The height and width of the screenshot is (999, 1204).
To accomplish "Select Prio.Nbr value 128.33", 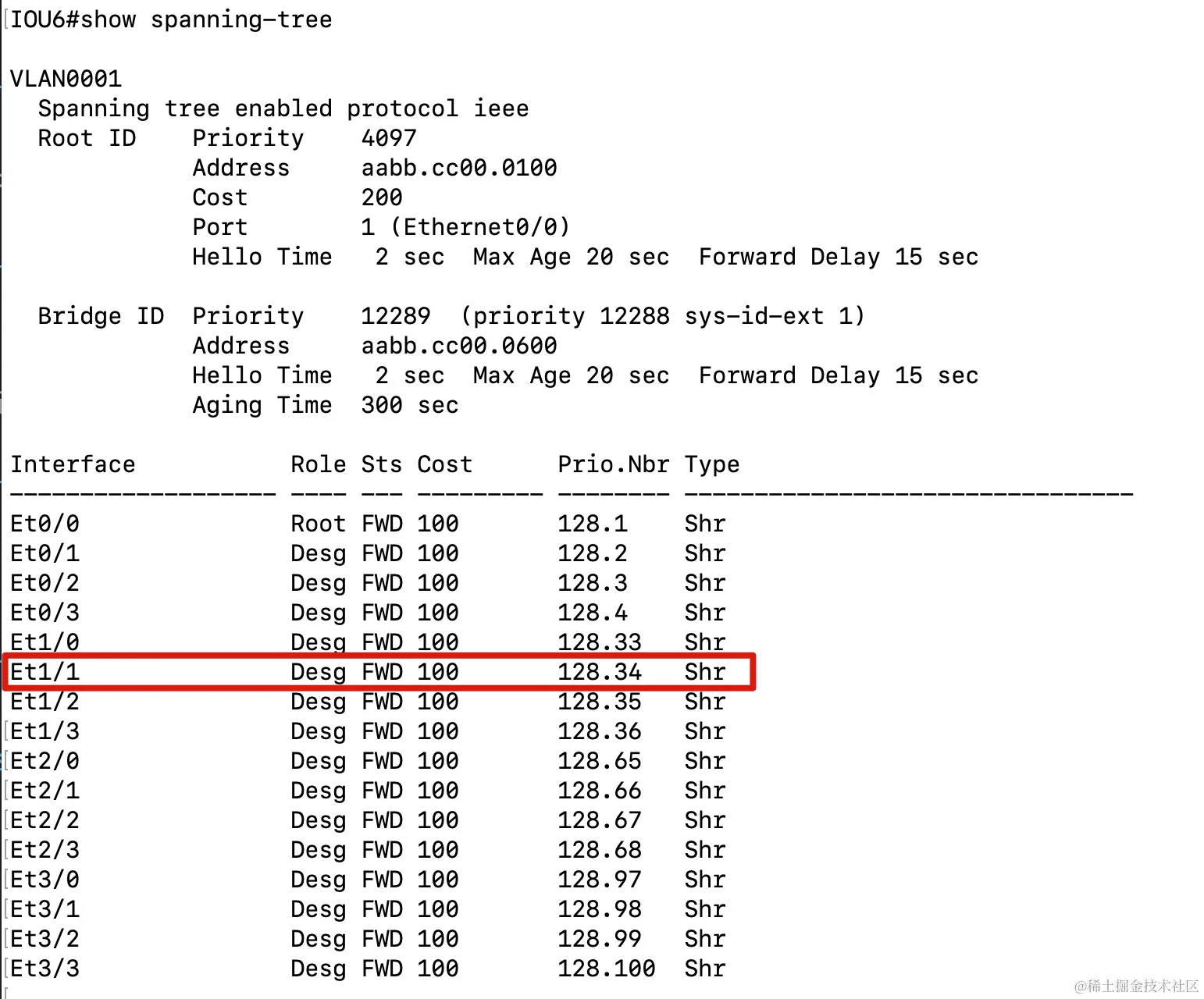I will 600,642.
